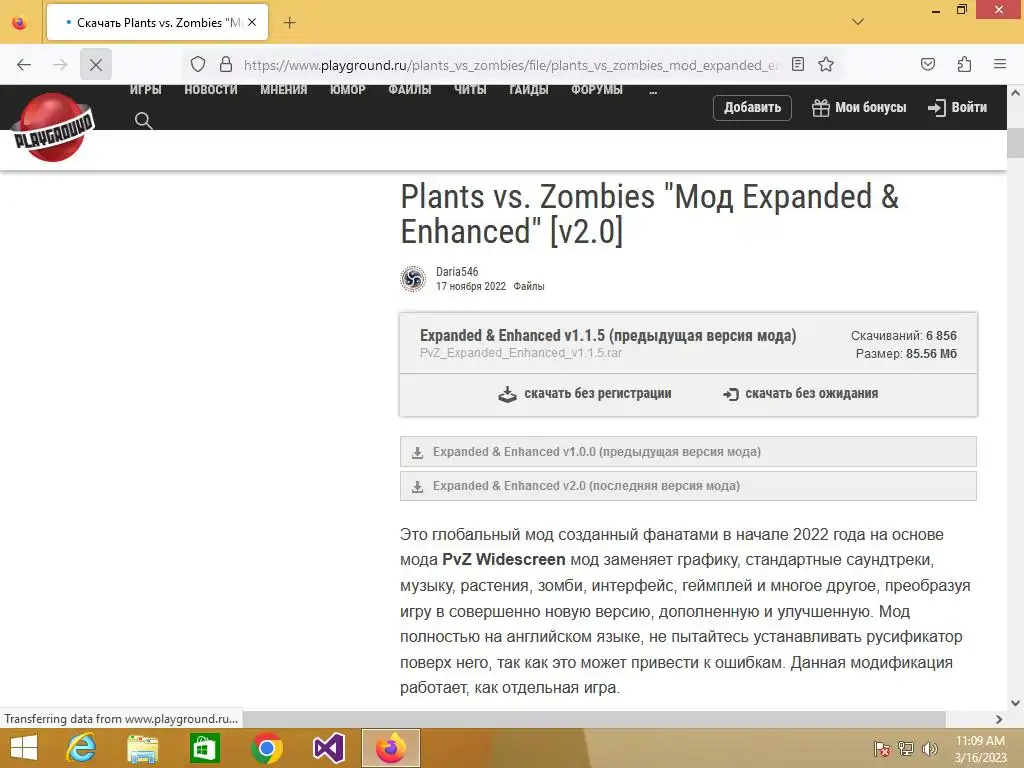The image size is (1024, 768).
Task: Click scroll down arrow of vertical scrollbar
Action: point(1015,703)
